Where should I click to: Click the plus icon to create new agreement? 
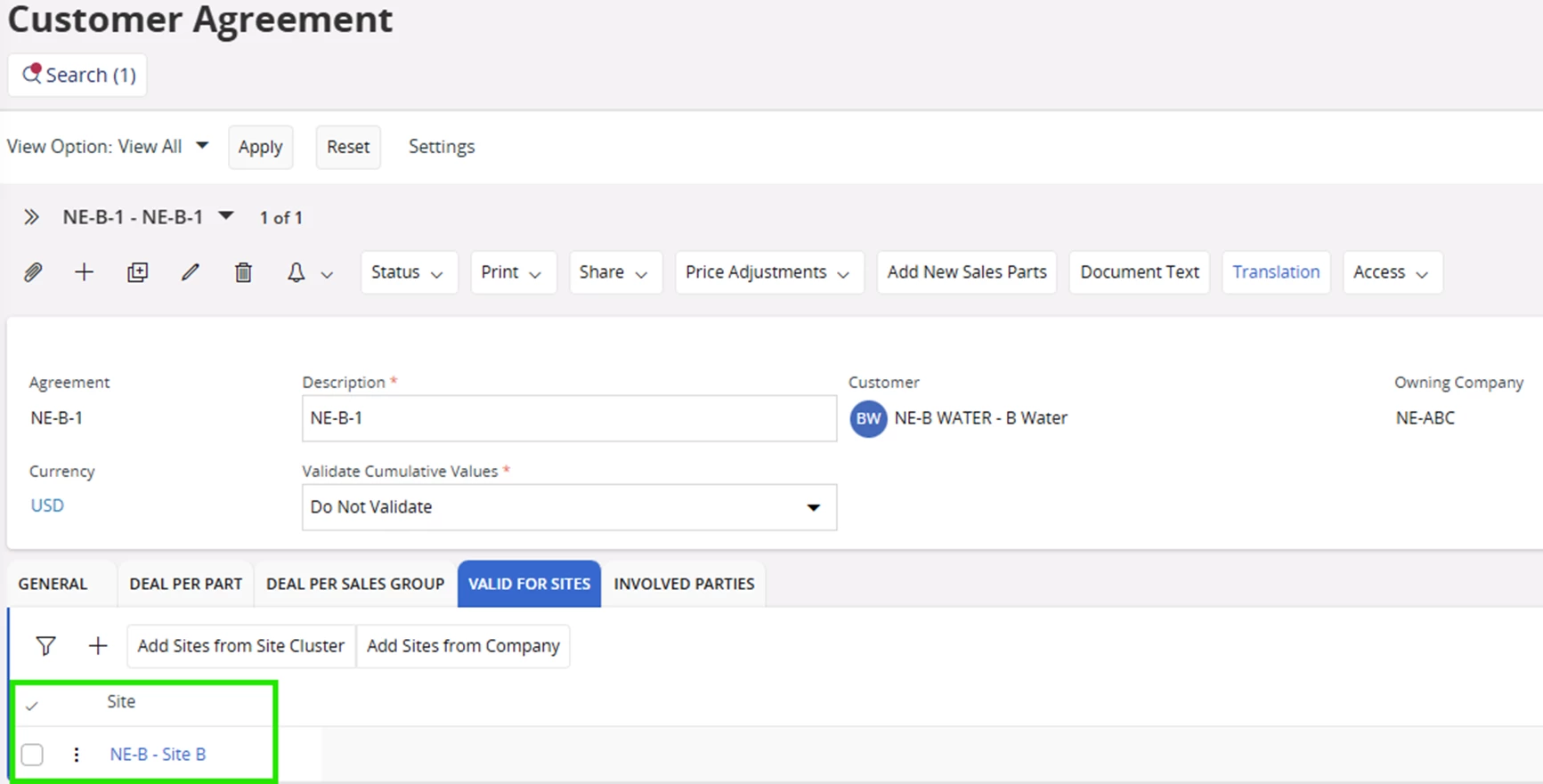[84, 272]
